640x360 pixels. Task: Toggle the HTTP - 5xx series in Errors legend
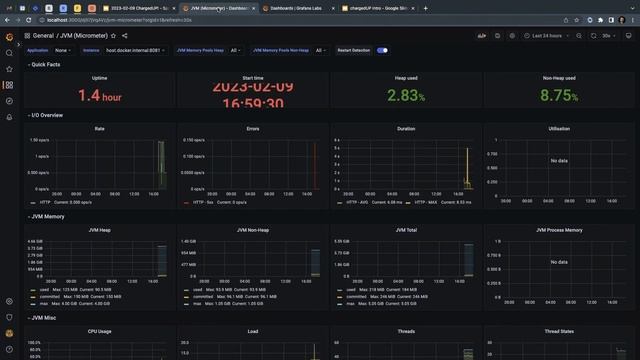pyautogui.click(x=203, y=202)
